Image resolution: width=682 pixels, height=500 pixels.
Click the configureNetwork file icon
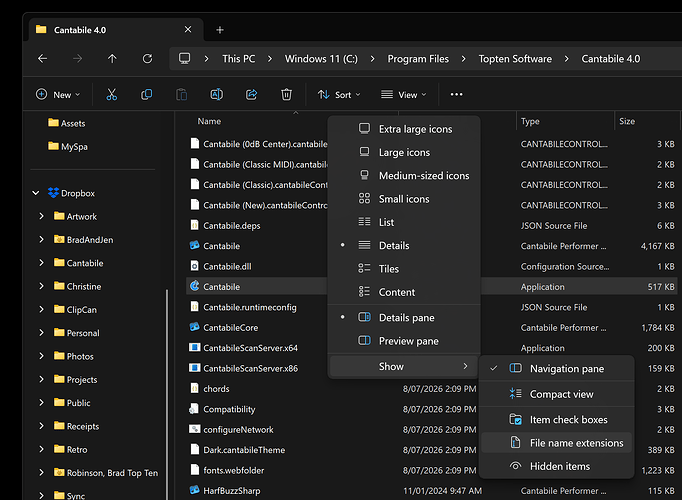194,429
